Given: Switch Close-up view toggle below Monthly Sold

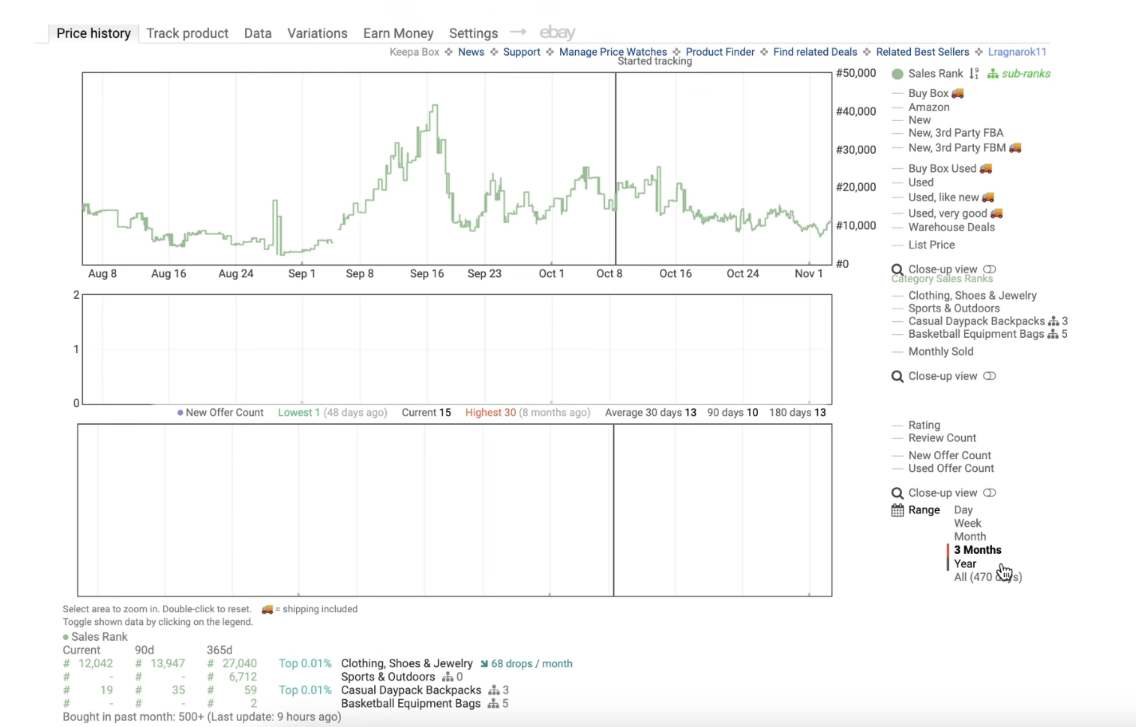Looking at the screenshot, I should pyautogui.click(x=989, y=376).
